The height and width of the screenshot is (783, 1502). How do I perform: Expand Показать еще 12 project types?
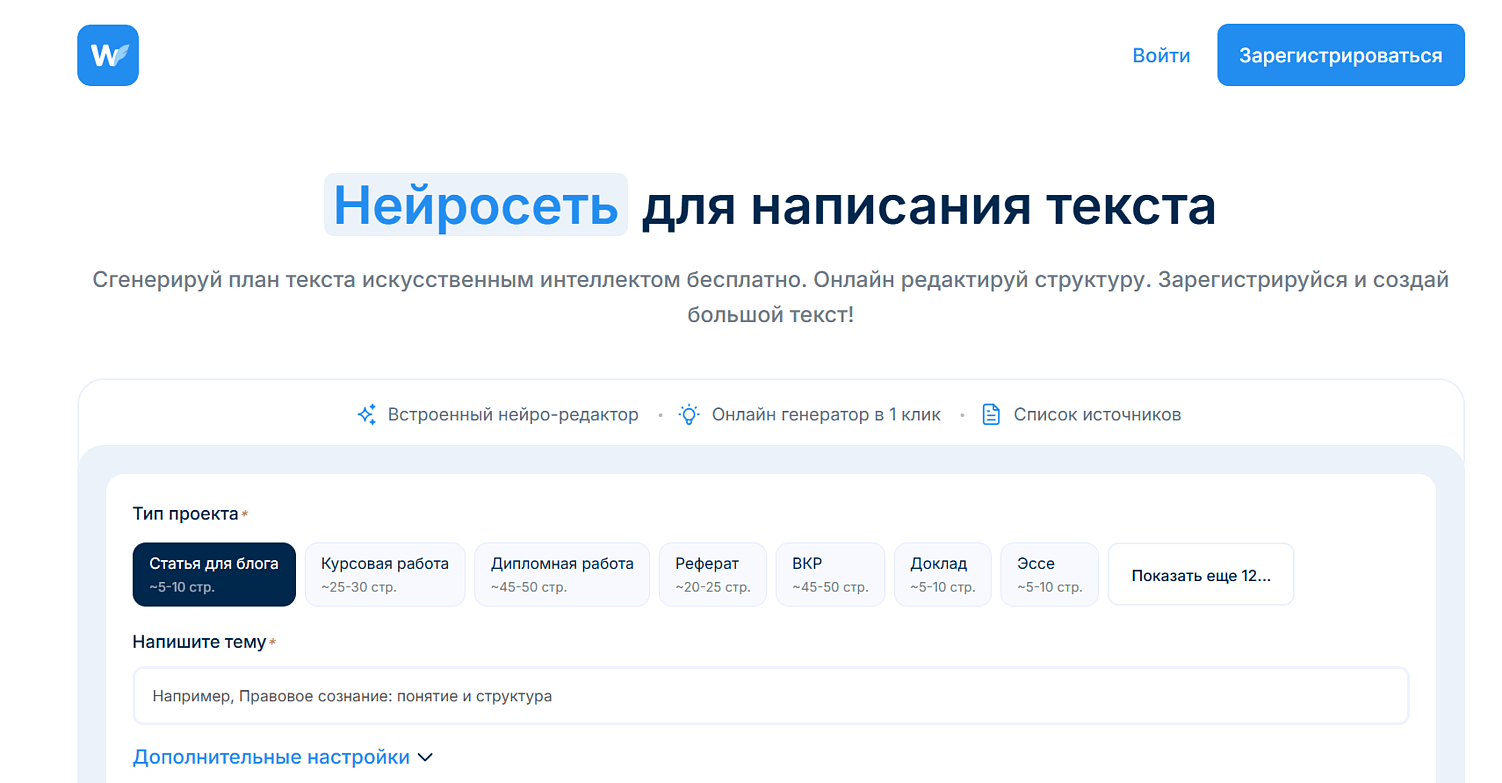point(1201,575)
